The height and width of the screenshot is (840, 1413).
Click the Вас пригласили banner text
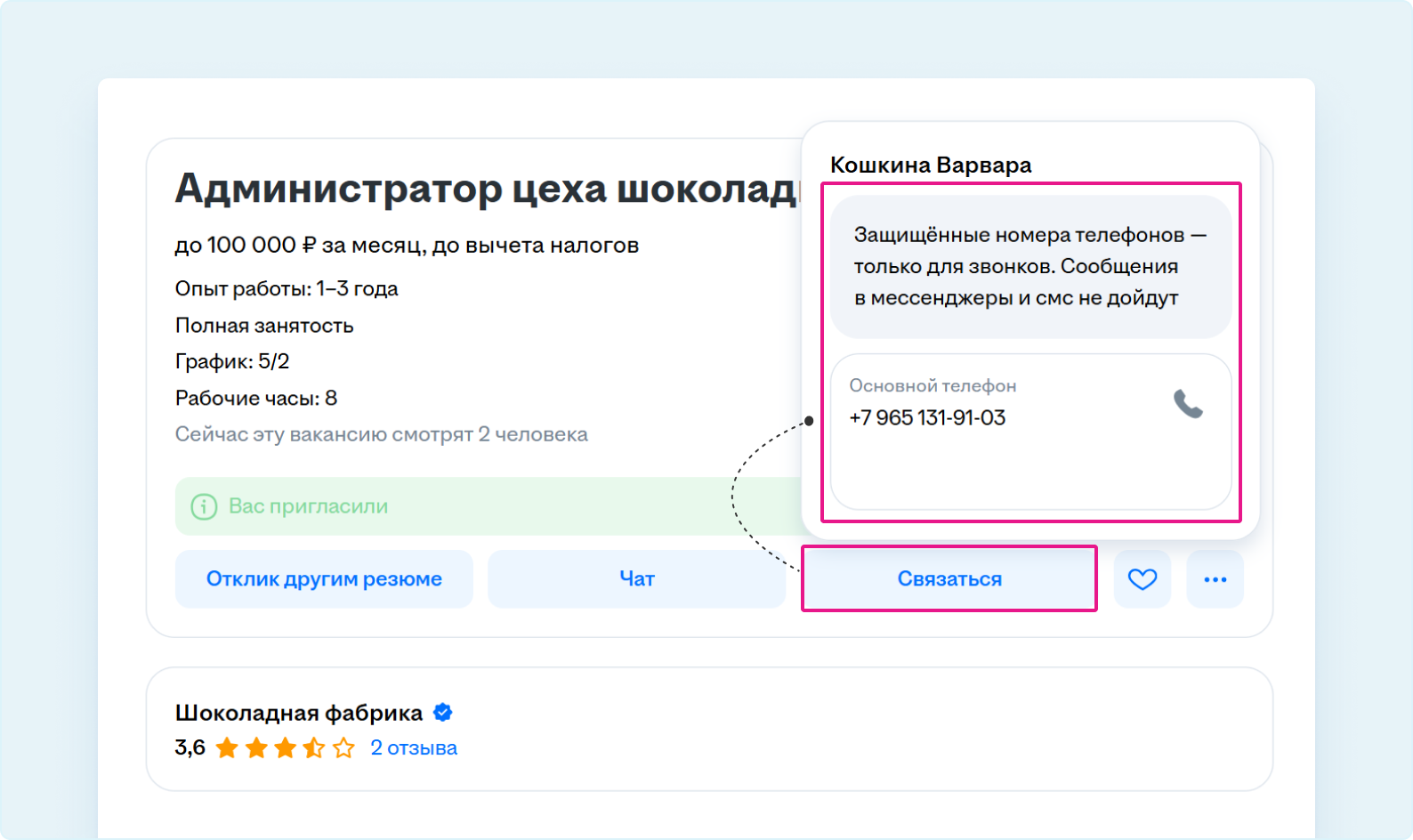[x=308, y=506]
